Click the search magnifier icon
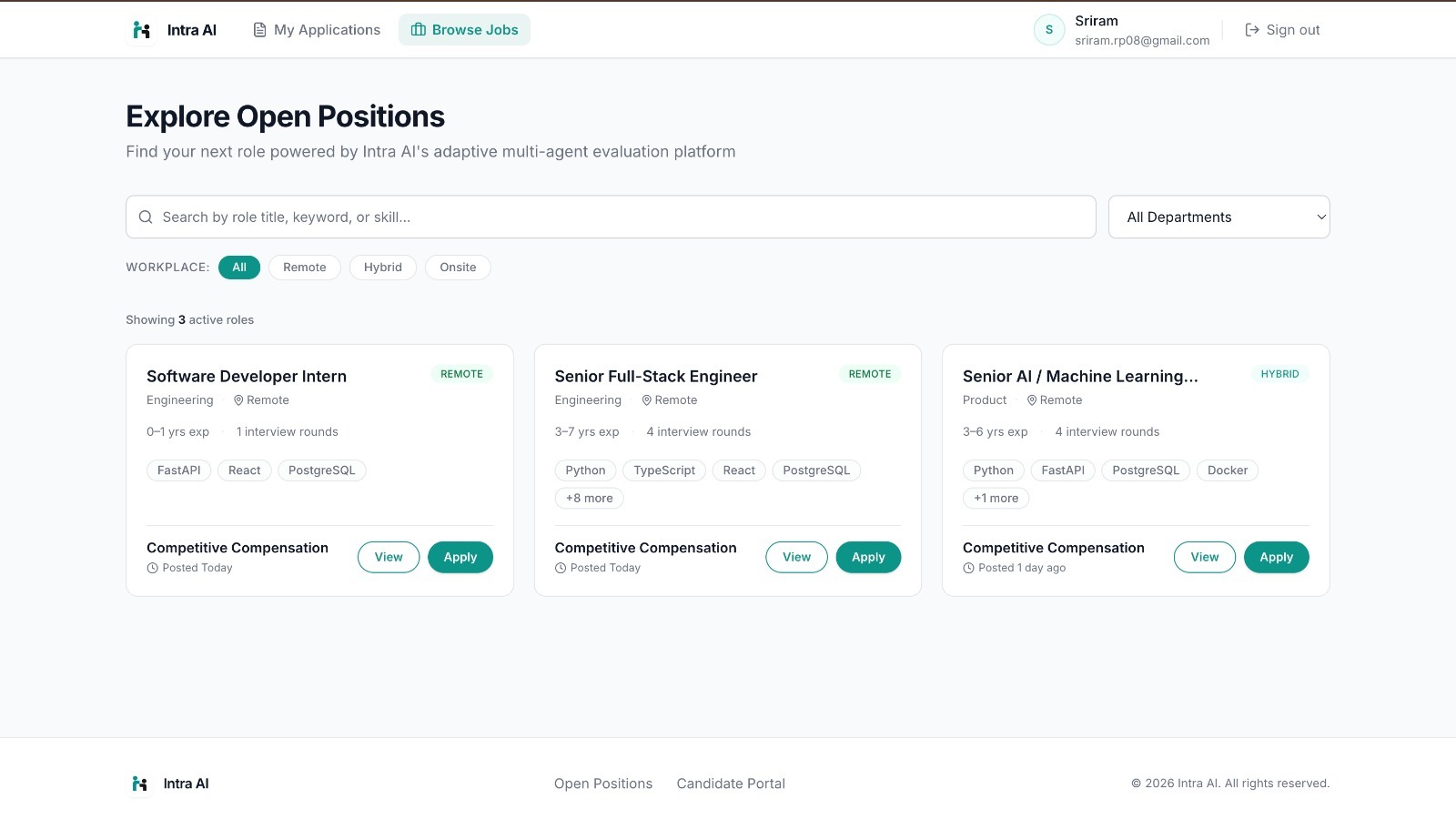This screenshot has height=829, width=1456. coord(146,217)
